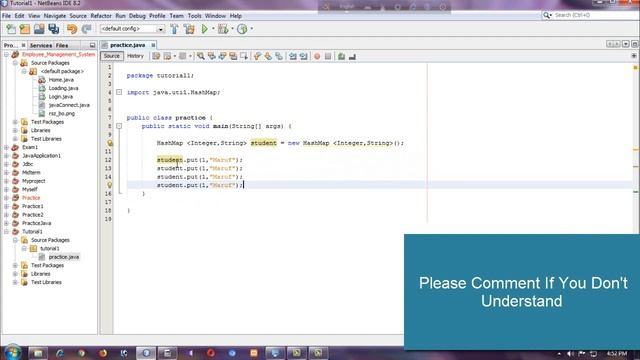Click the lightbulb hint icon on line 10
640x360 pixels.
[110, 143]
